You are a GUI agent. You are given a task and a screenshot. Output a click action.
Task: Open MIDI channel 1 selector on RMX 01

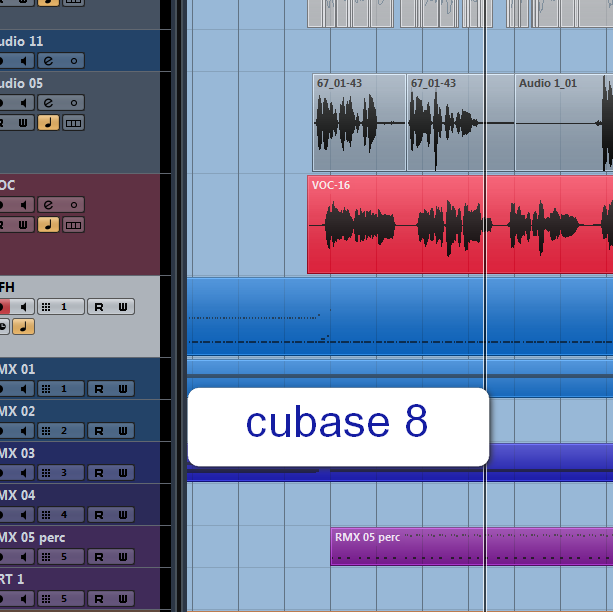pyautogui.click(x=61, y=389)
